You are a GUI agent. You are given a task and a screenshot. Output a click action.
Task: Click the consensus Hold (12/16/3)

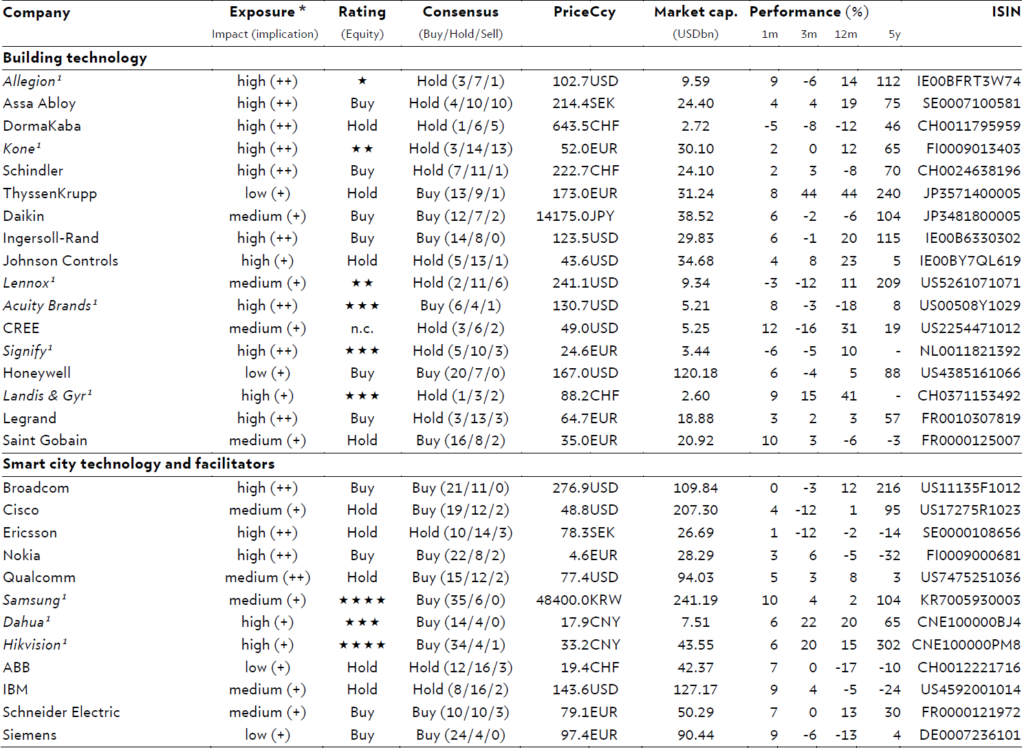(x=460, y=667)
